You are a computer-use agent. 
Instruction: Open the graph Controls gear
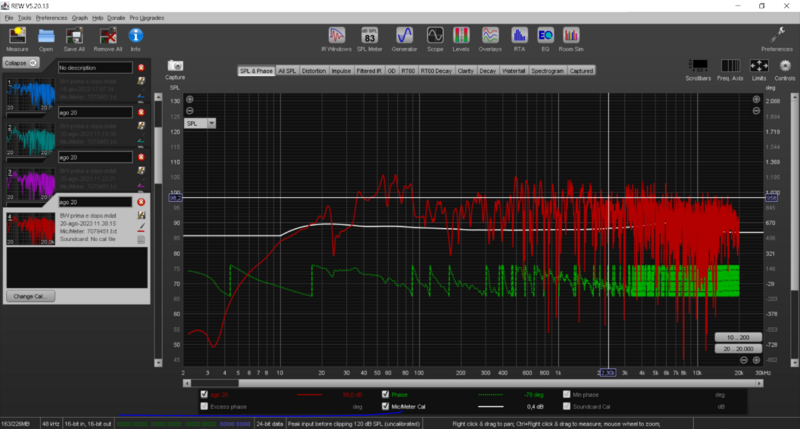[x=784, y=66]
